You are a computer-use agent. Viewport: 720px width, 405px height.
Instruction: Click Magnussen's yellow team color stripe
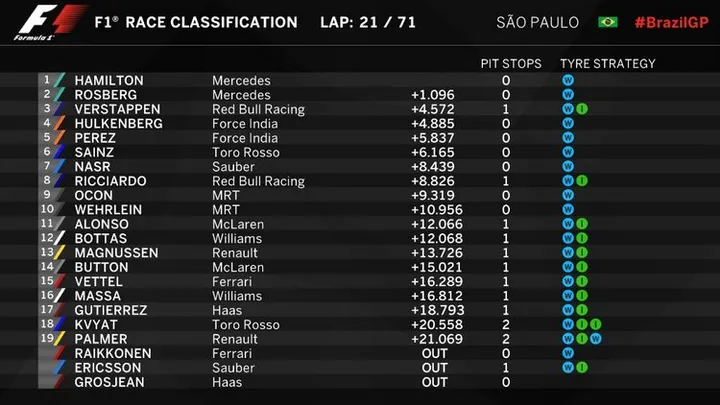[x=59, y=253]
